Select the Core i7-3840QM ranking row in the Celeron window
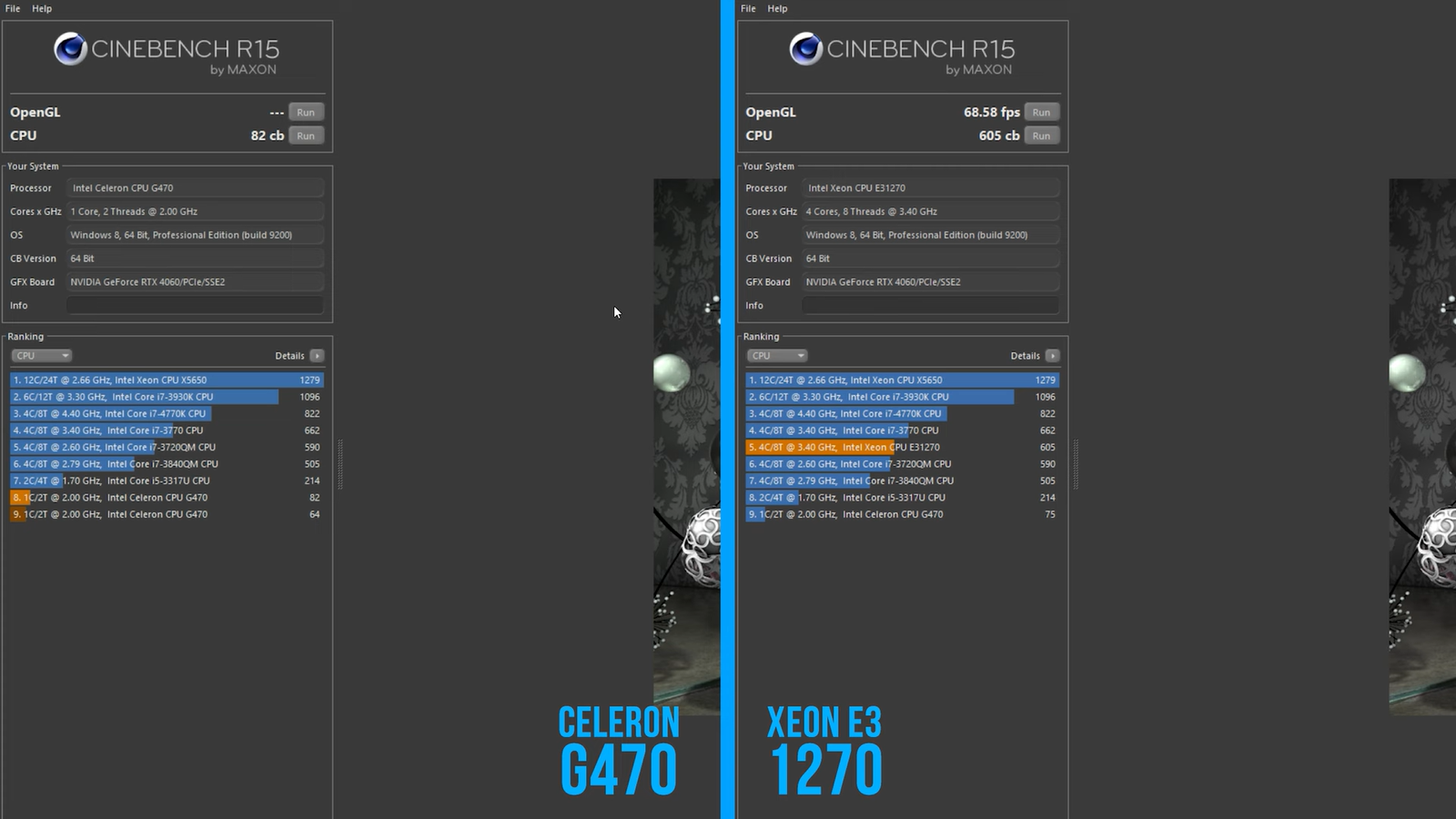This screenshot has width=1456, height=819. [167, 464]
